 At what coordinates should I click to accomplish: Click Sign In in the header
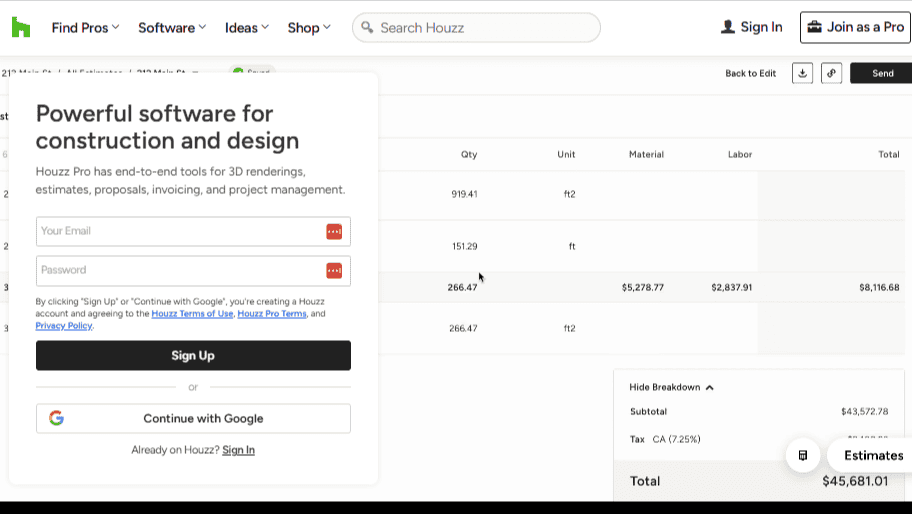(751, 27)
